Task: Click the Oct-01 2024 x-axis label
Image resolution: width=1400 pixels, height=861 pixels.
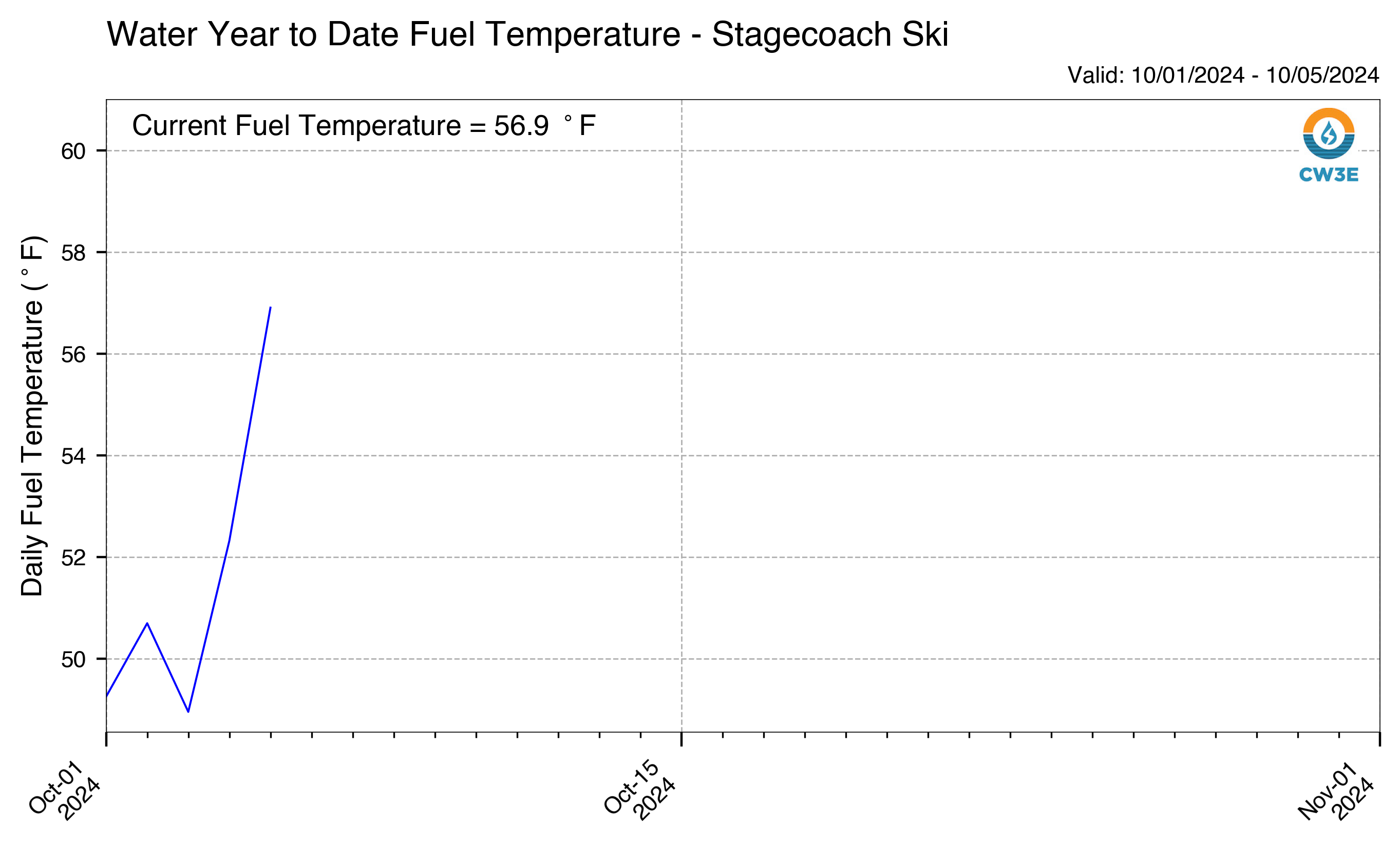Action: (x=64, y=790)
